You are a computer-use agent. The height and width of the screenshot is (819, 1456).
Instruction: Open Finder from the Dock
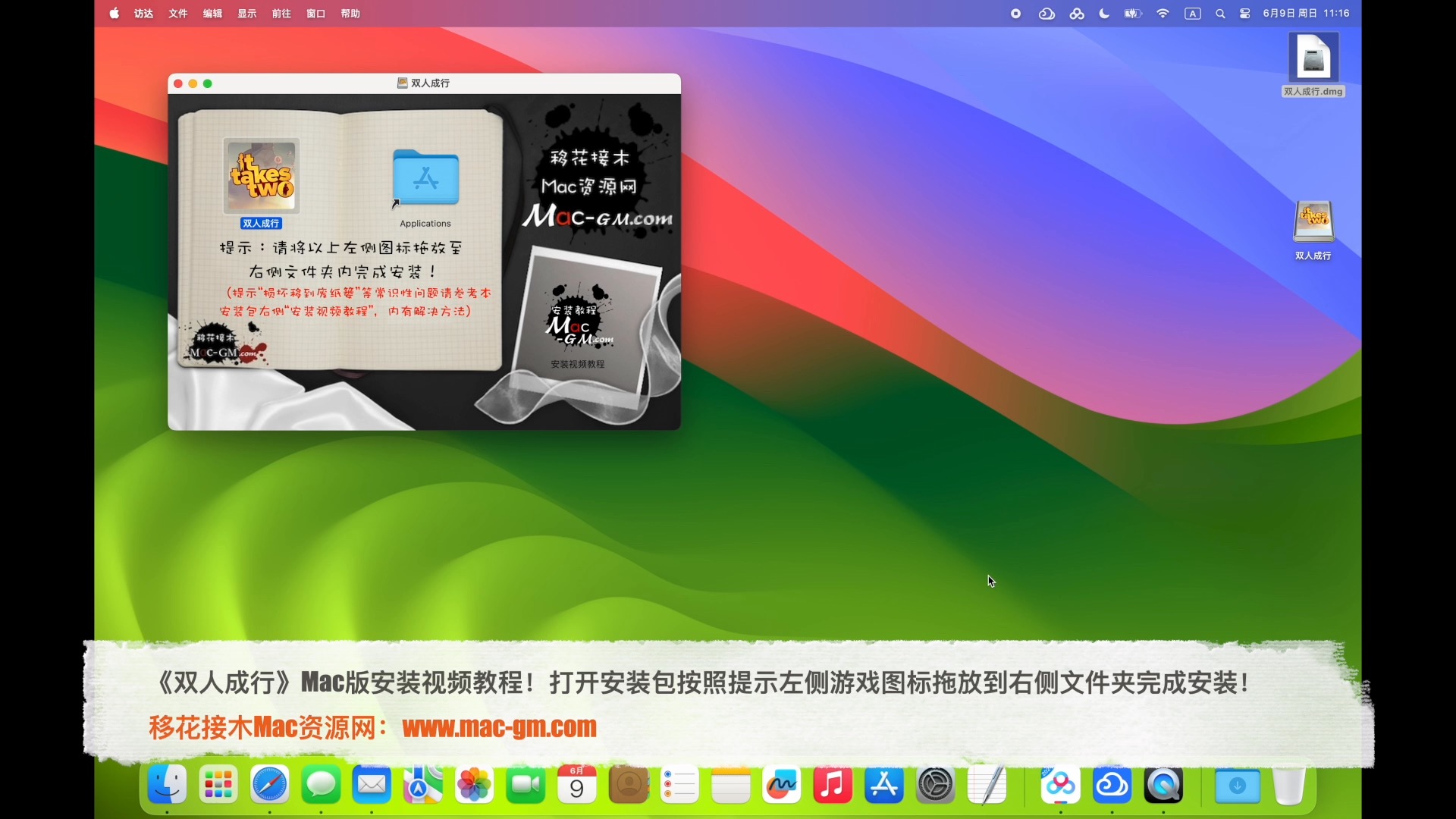(x=167, y=784)
